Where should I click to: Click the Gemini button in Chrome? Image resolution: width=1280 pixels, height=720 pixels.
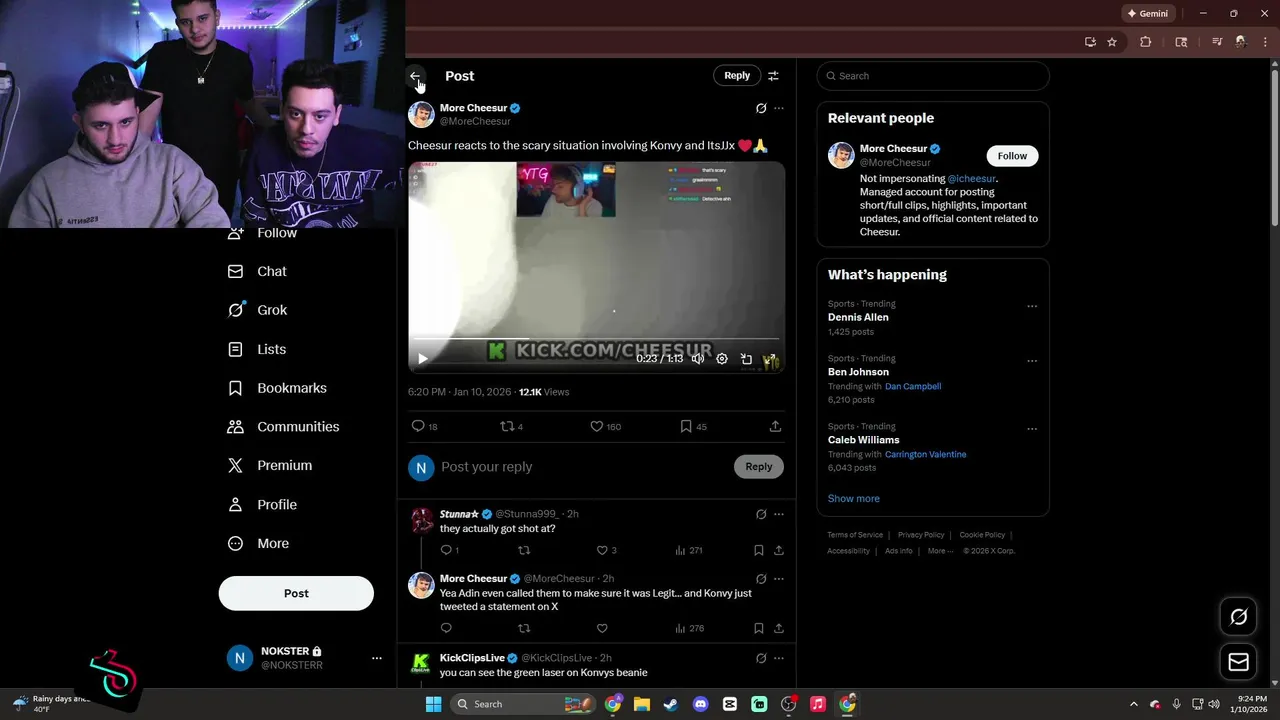1147,14
